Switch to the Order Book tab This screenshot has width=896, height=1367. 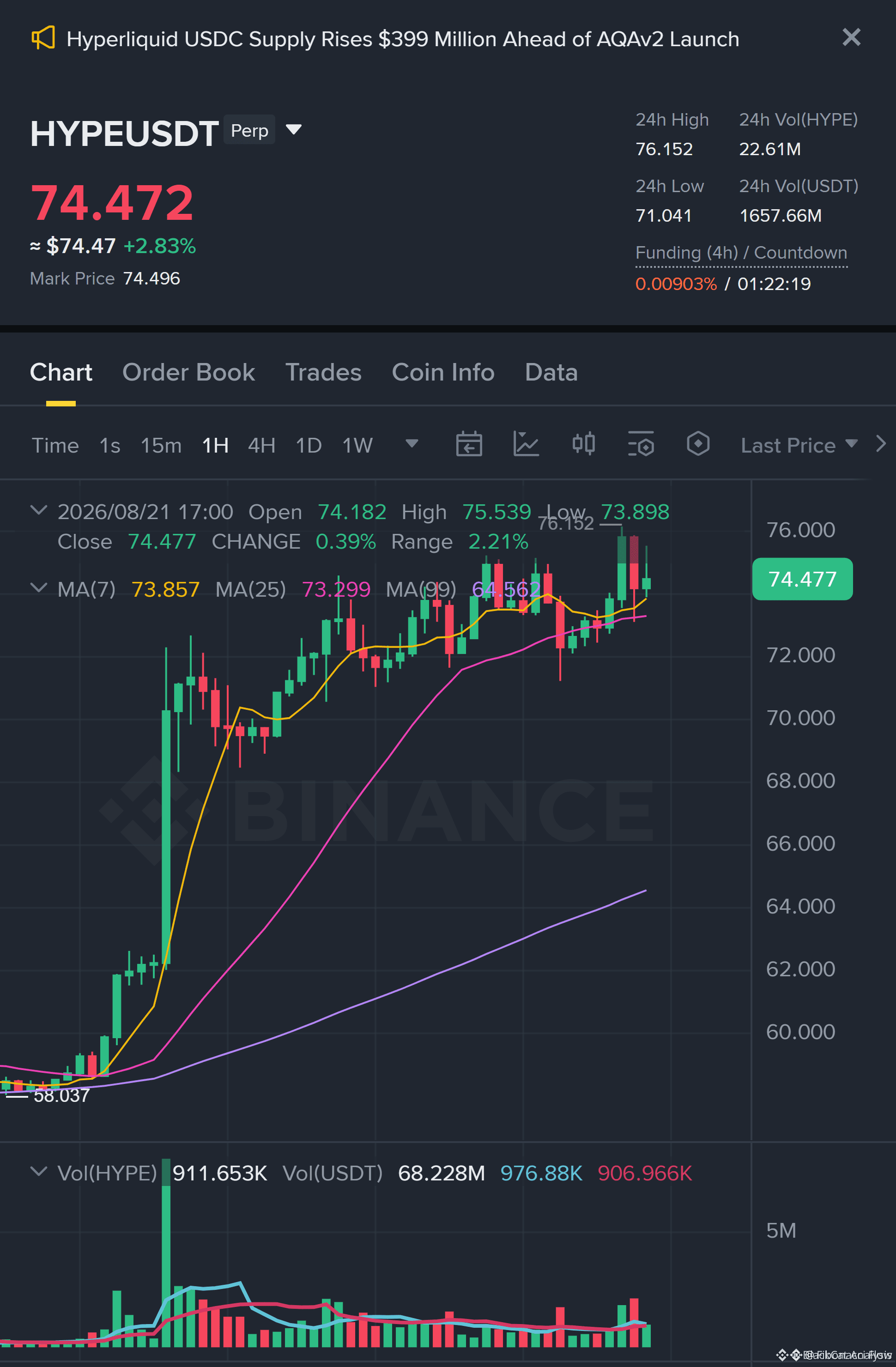(x=188, y=372)
